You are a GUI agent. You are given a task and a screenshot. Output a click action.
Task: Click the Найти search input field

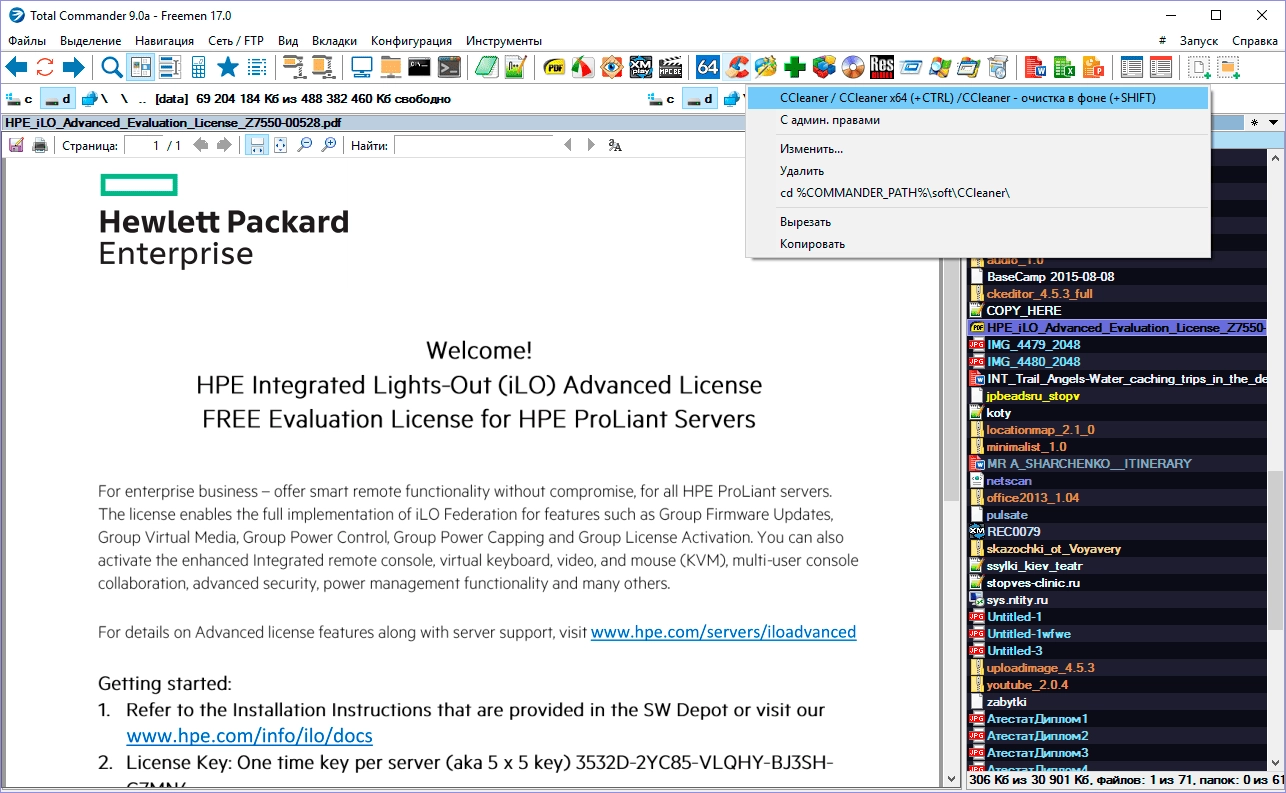[x=473, y=145]
